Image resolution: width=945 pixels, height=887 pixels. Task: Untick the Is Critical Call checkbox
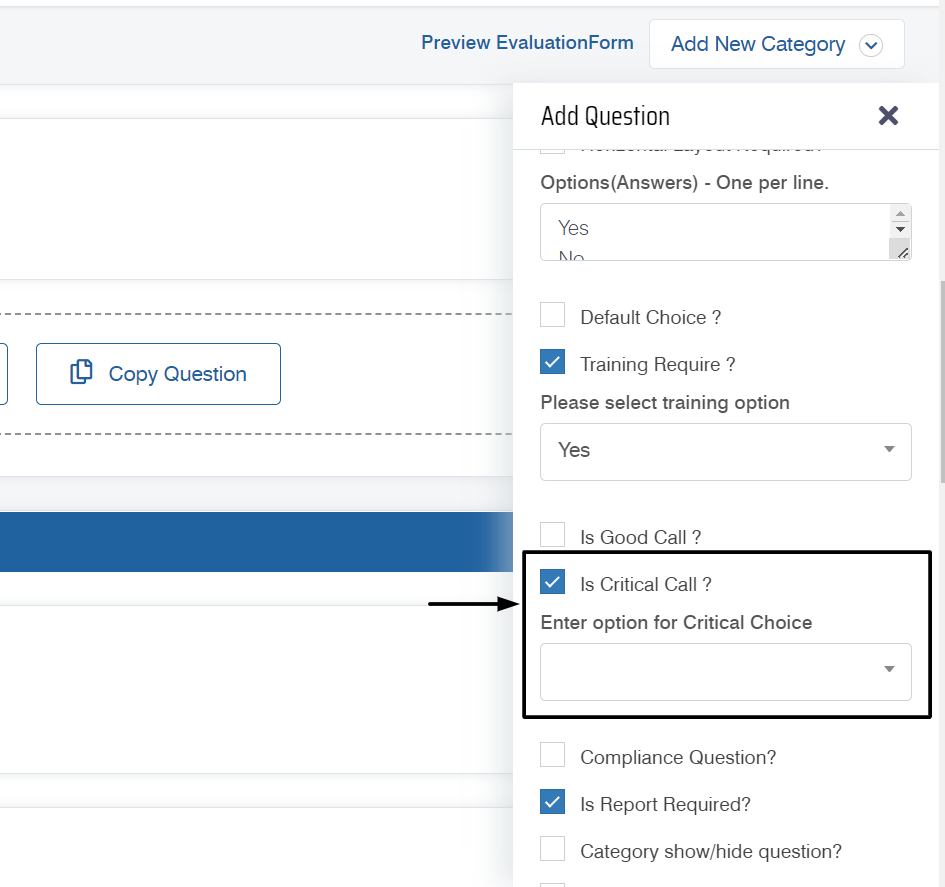click(552, 581)
